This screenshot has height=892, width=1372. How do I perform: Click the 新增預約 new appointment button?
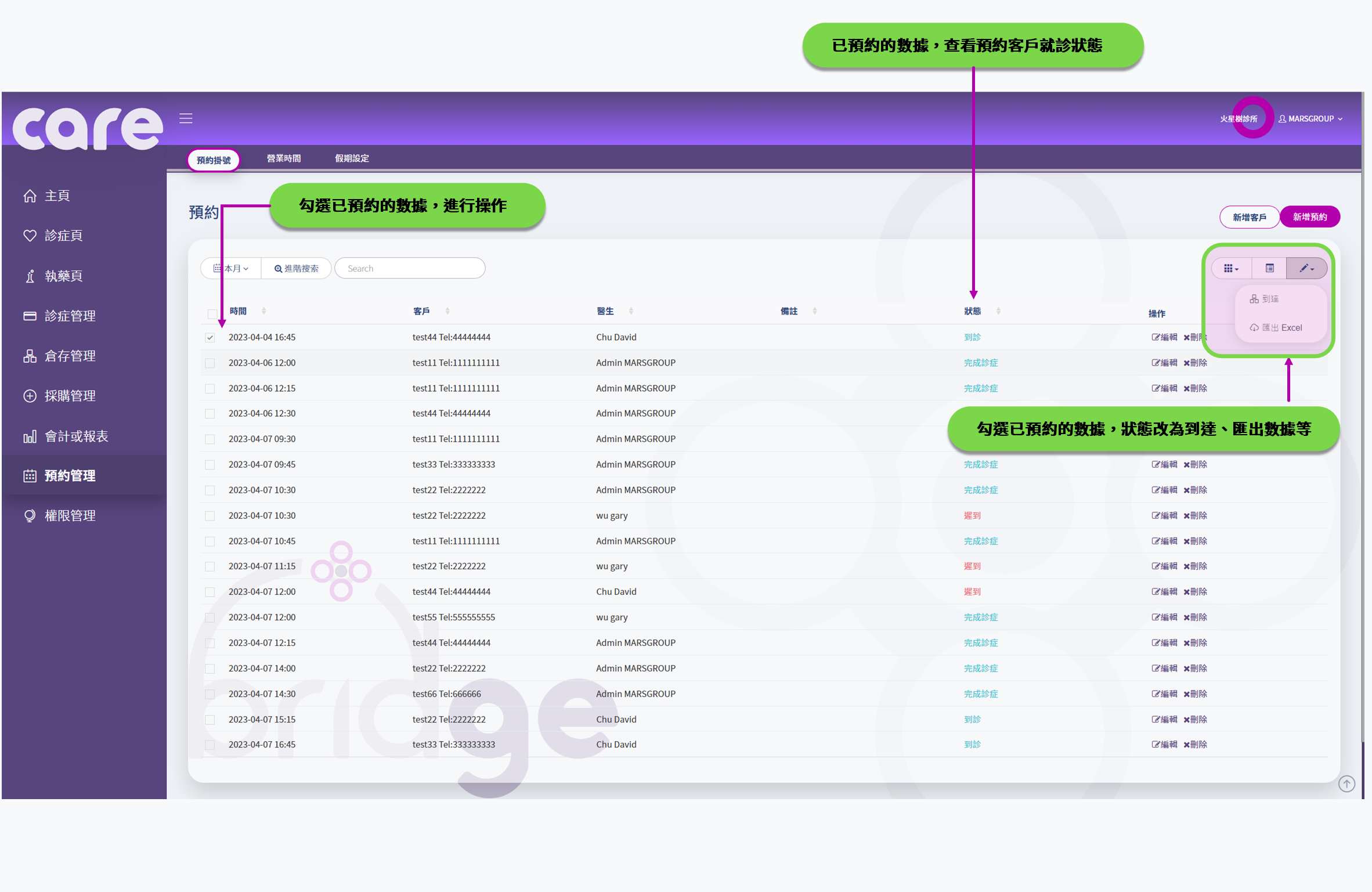click(1310, 216)
